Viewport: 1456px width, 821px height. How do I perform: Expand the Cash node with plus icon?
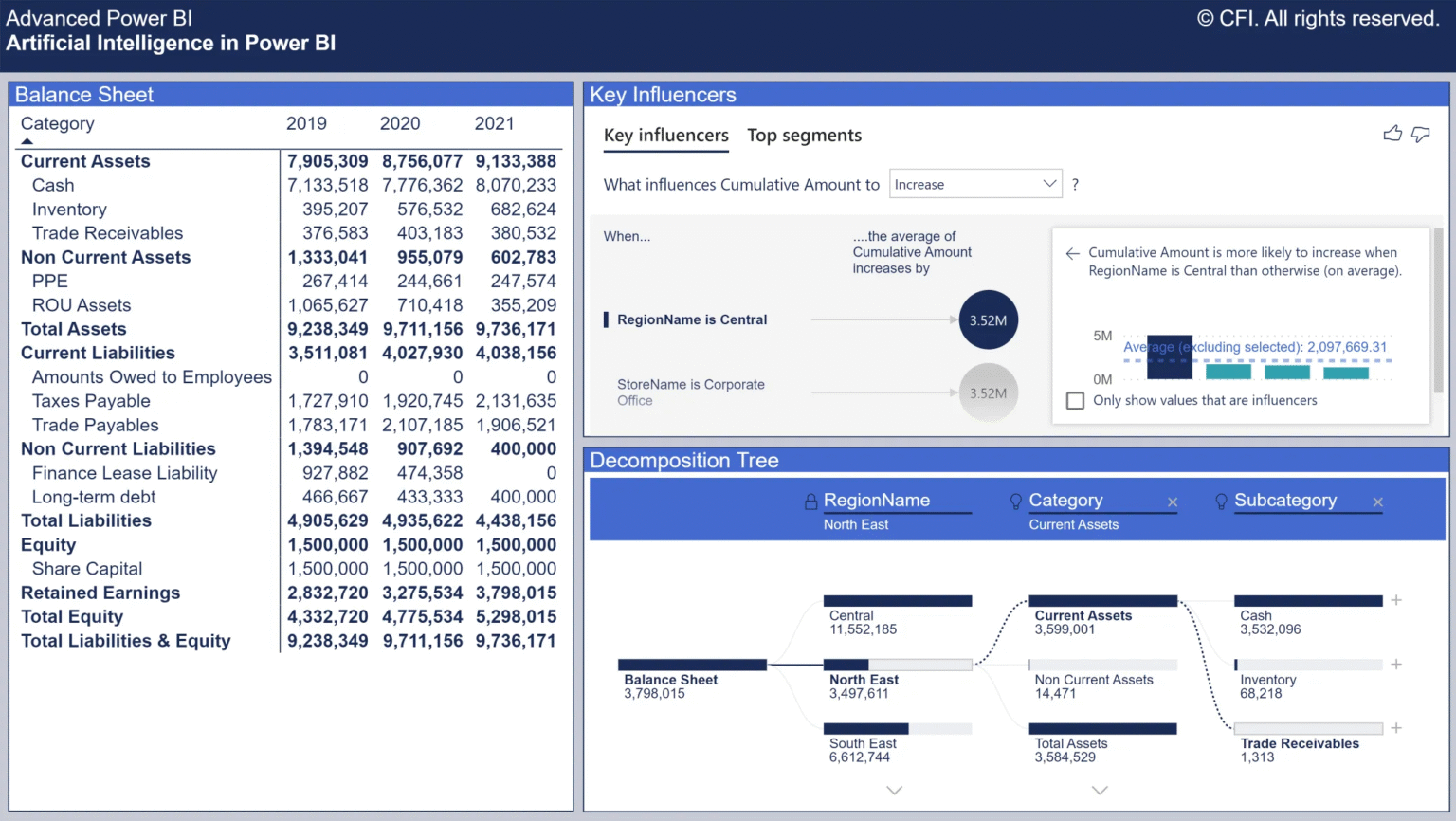[1395, 600]
